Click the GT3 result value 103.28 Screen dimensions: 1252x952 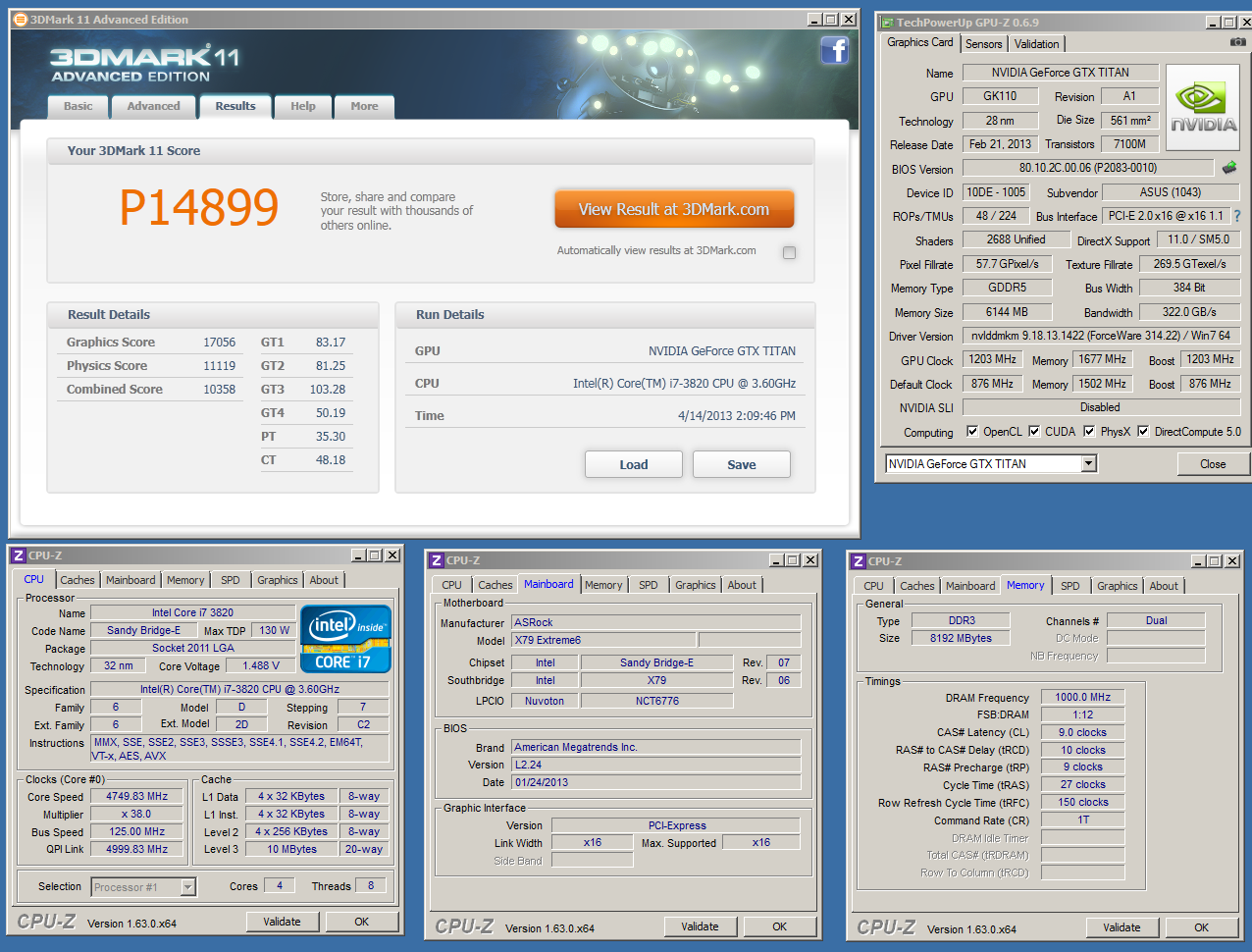pyautogui.click(x=328, y=390)
